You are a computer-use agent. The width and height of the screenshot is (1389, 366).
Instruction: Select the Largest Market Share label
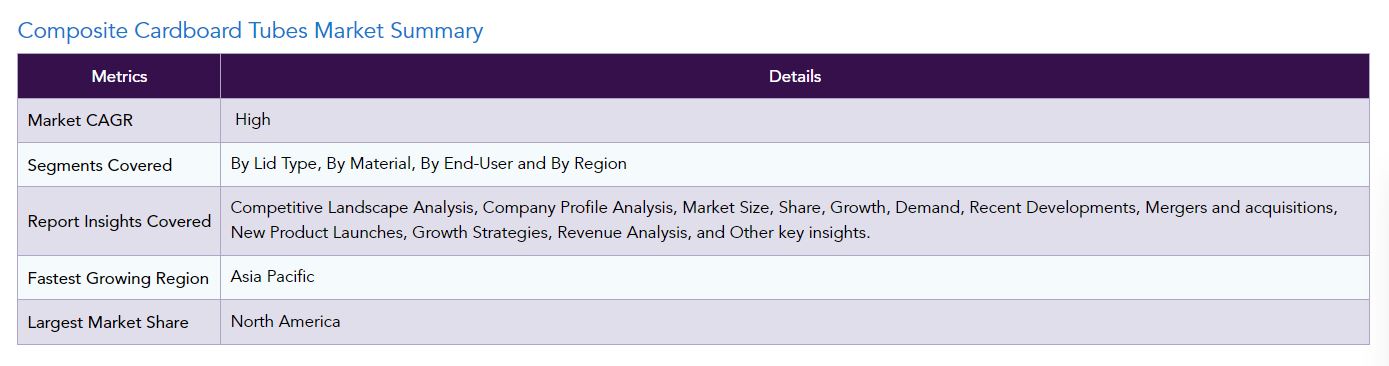coord(108,322)
